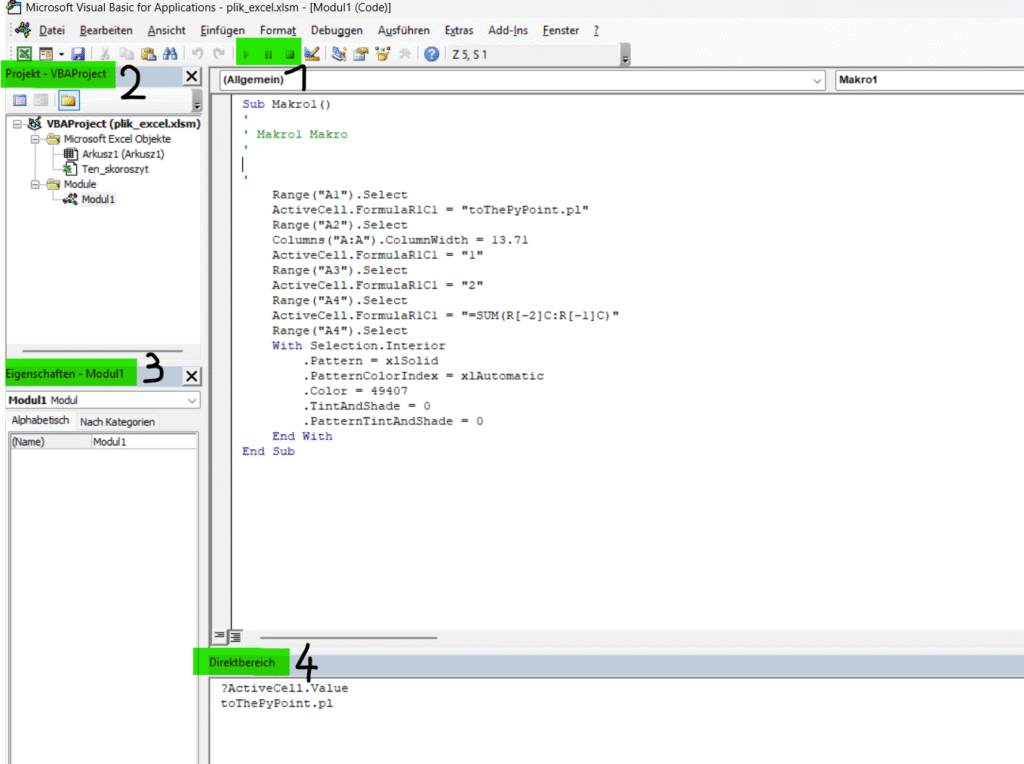Screen dimensions: 1024x764
Task: Toggle folders view in Project panel
Action: click(69, 100)
